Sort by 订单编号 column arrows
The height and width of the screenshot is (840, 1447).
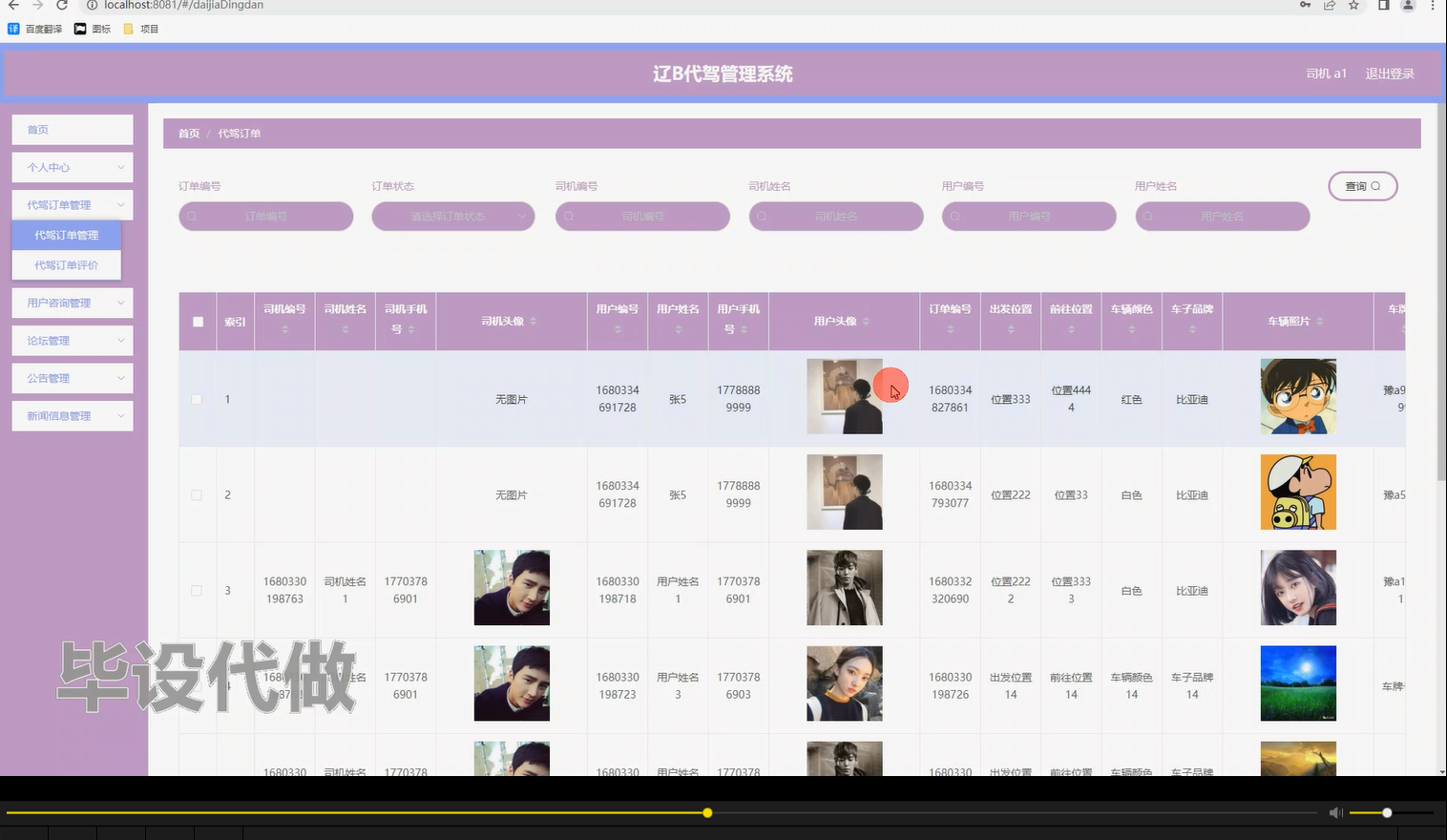coord(951,329)
